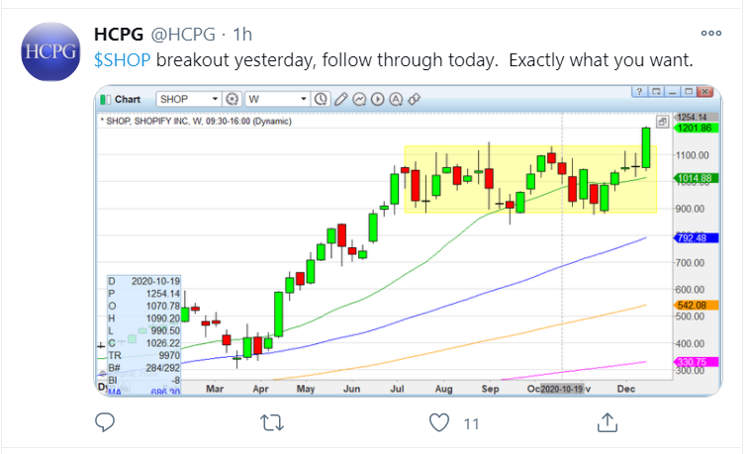The image size is (748, 454).
Task: Click the Jul month label on axis
Action: pyautogui.click(x=397, y=389)
